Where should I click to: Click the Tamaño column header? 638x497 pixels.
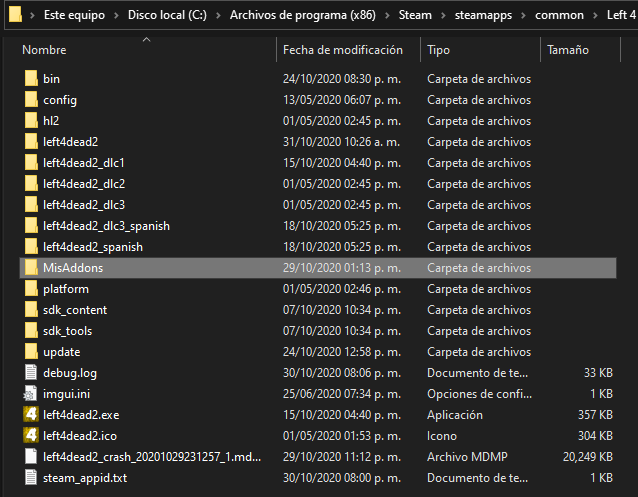click(567, 50)
